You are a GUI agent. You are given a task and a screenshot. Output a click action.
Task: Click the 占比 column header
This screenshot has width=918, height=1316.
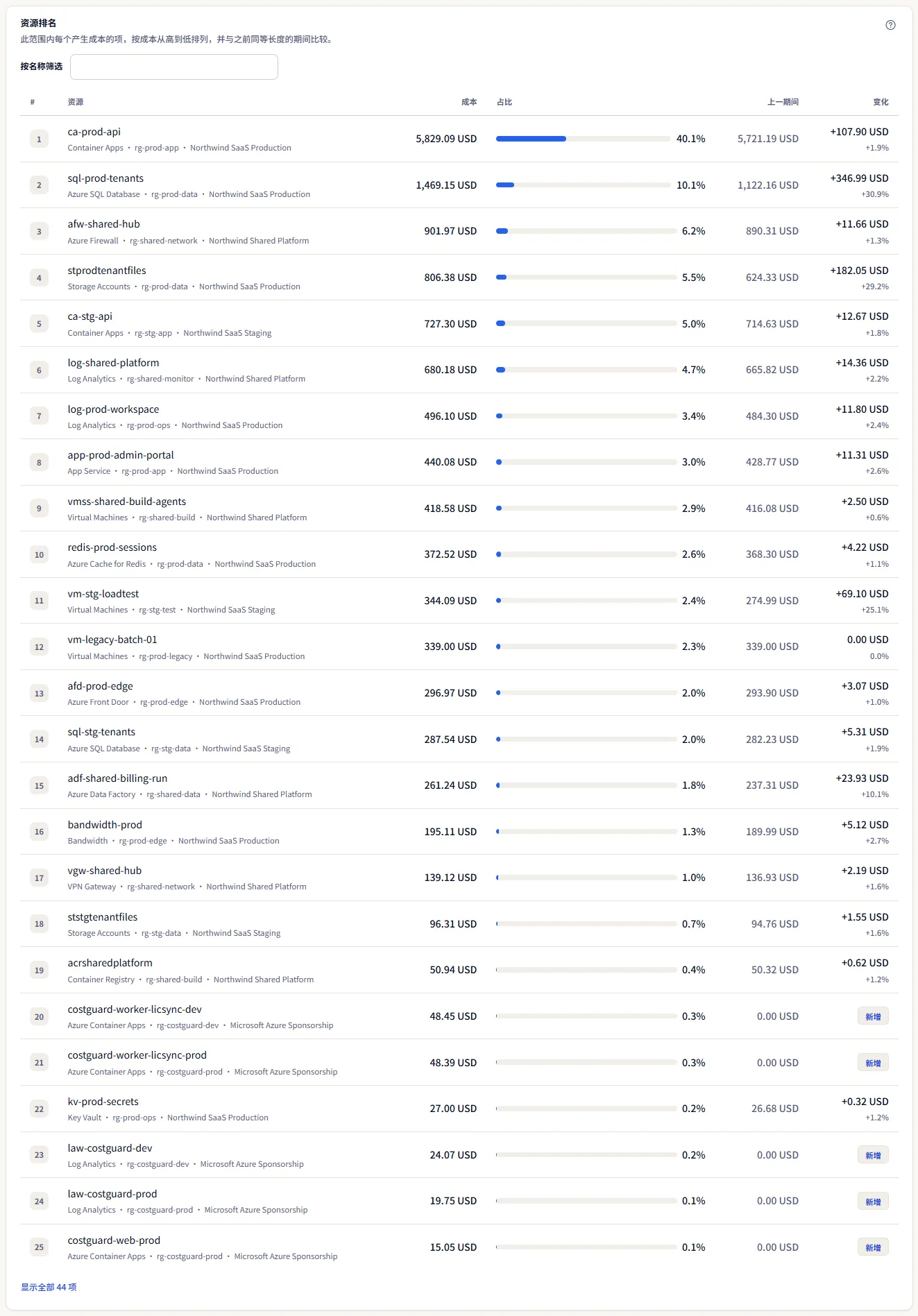point(504,102)
